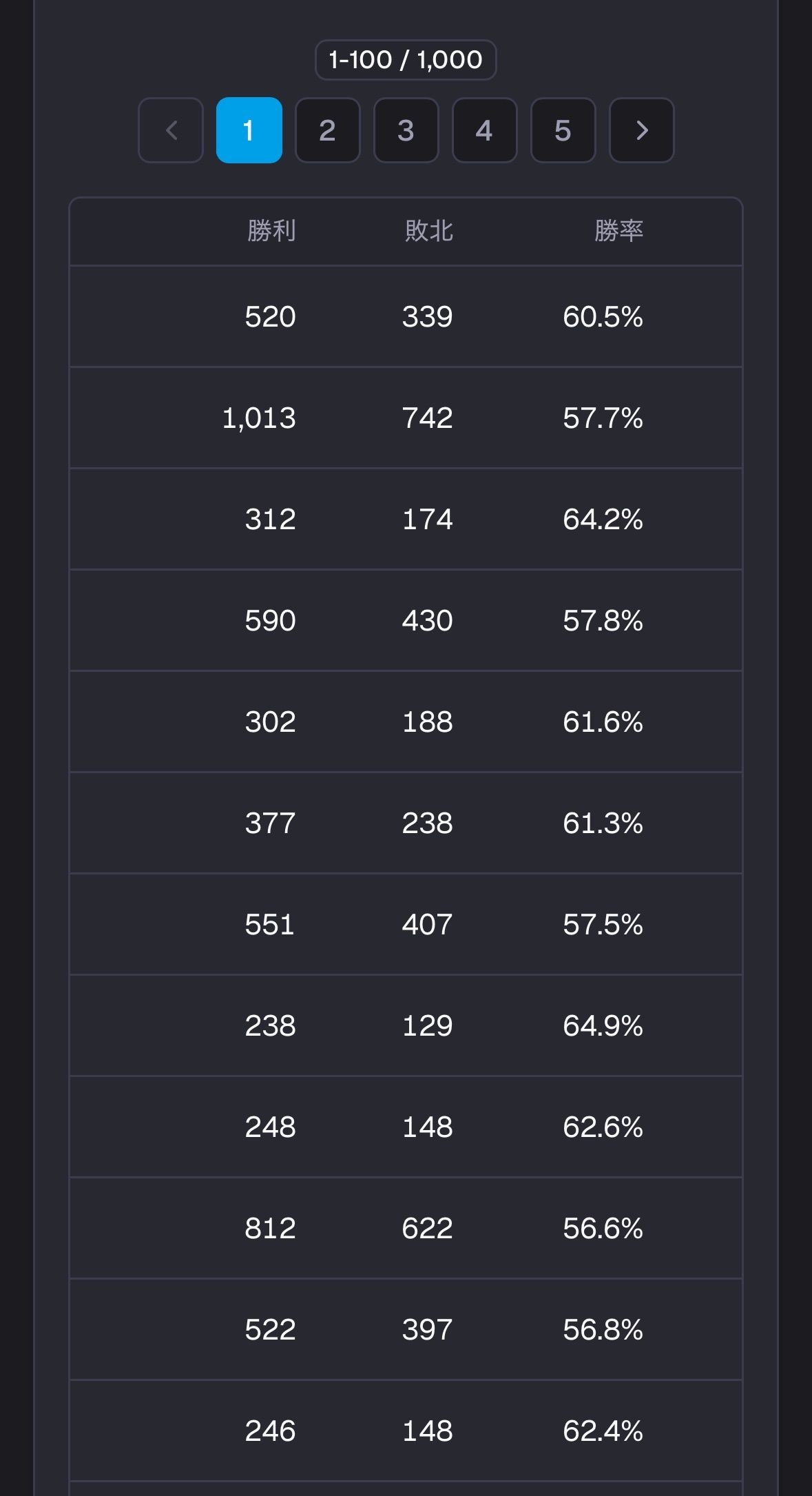Click the active page 1 button
The height and width of the screenshot is (1496, 812).
249,130
